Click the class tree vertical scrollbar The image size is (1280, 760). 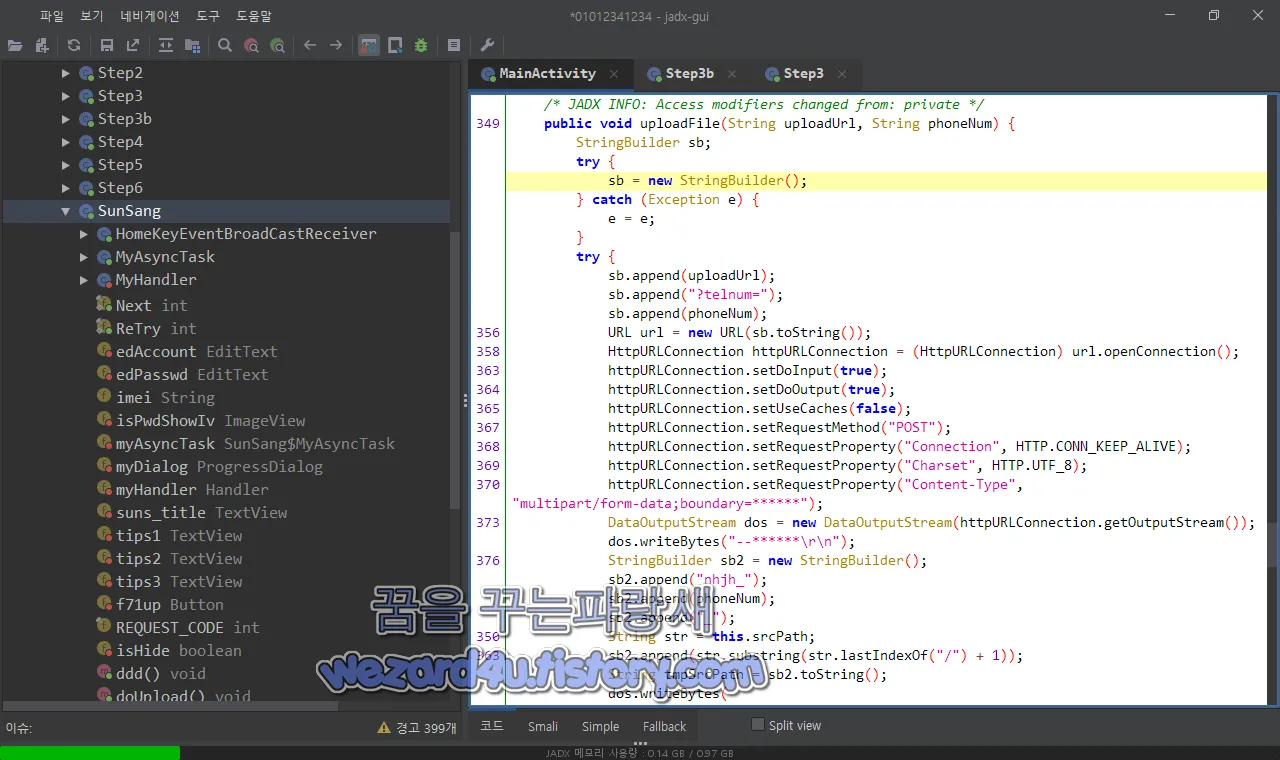tap(455, 370)
